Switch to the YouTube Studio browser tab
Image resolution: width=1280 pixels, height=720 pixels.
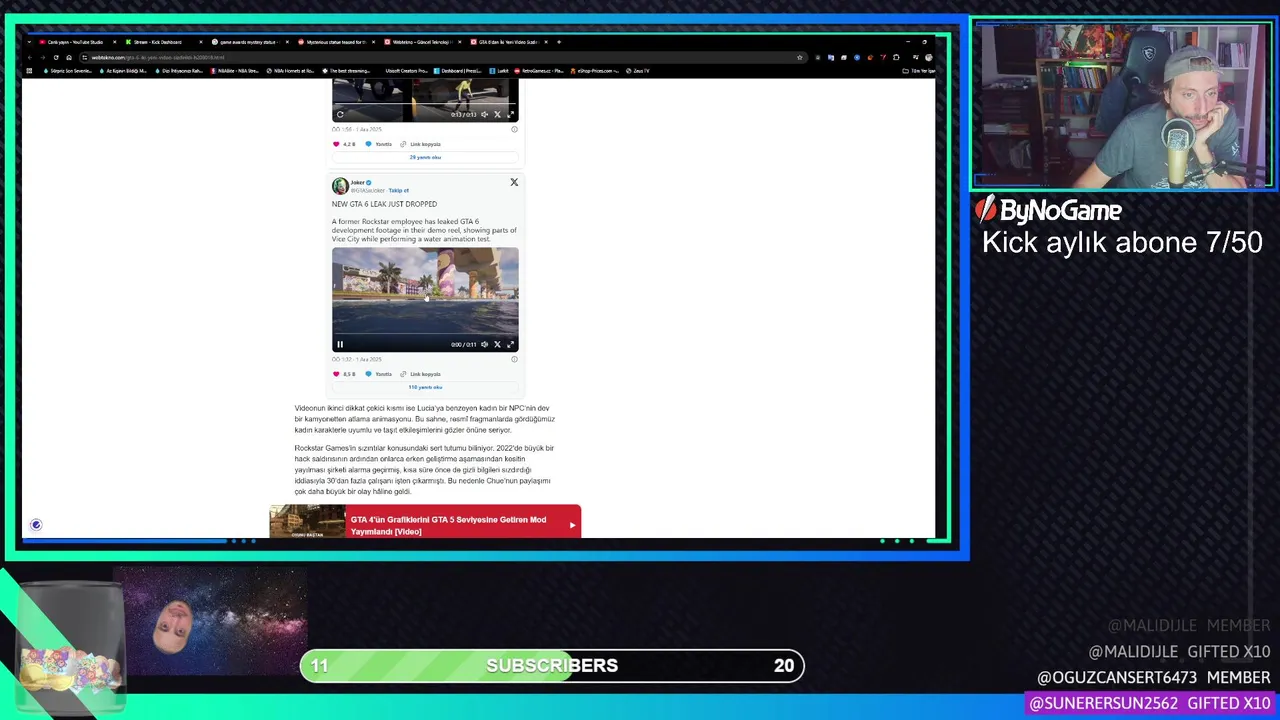coord(77,42)
